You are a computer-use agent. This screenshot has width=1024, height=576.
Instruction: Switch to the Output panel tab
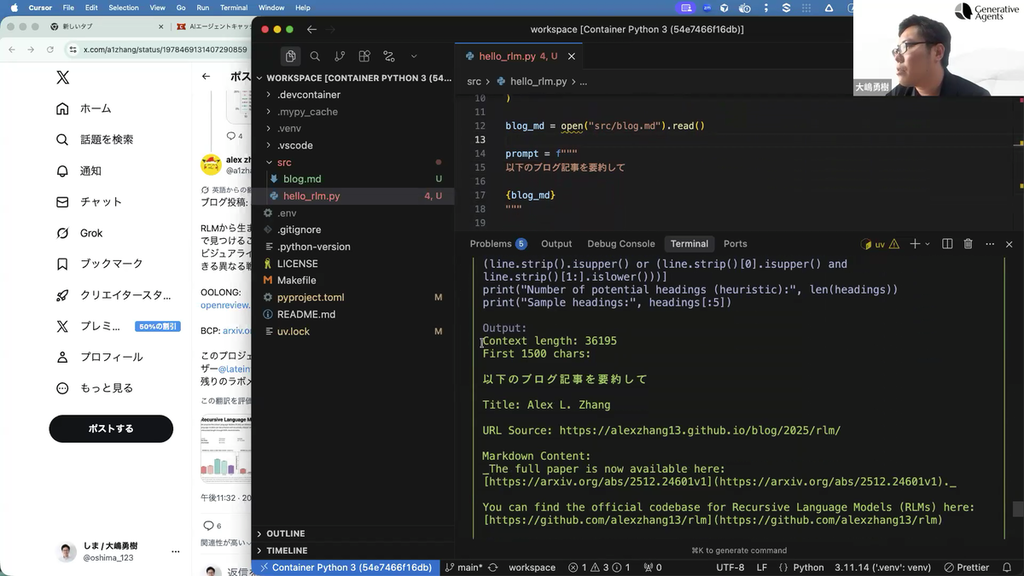(556, 244)
